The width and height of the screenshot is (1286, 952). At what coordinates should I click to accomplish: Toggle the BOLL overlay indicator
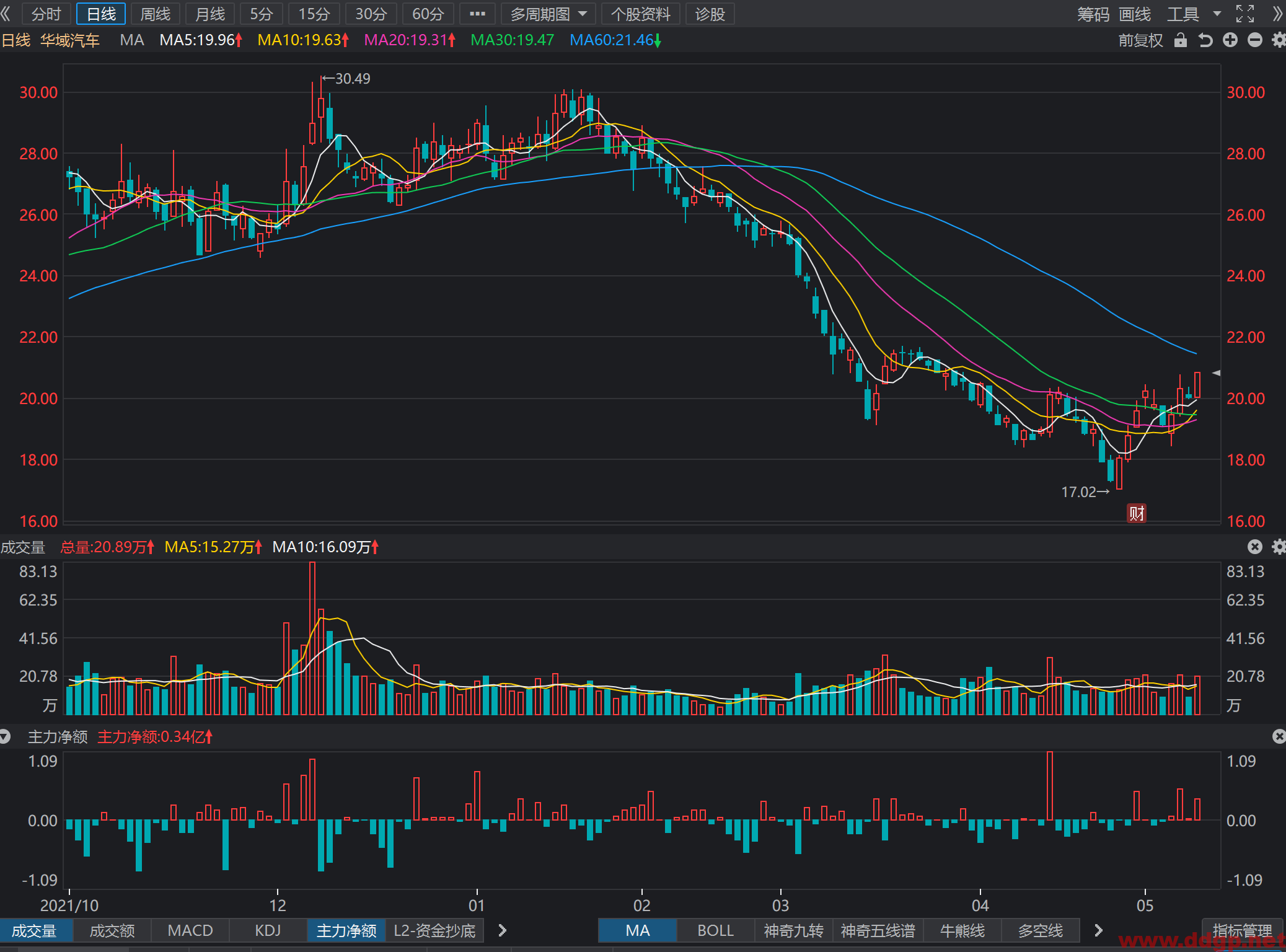pos(716,930)
